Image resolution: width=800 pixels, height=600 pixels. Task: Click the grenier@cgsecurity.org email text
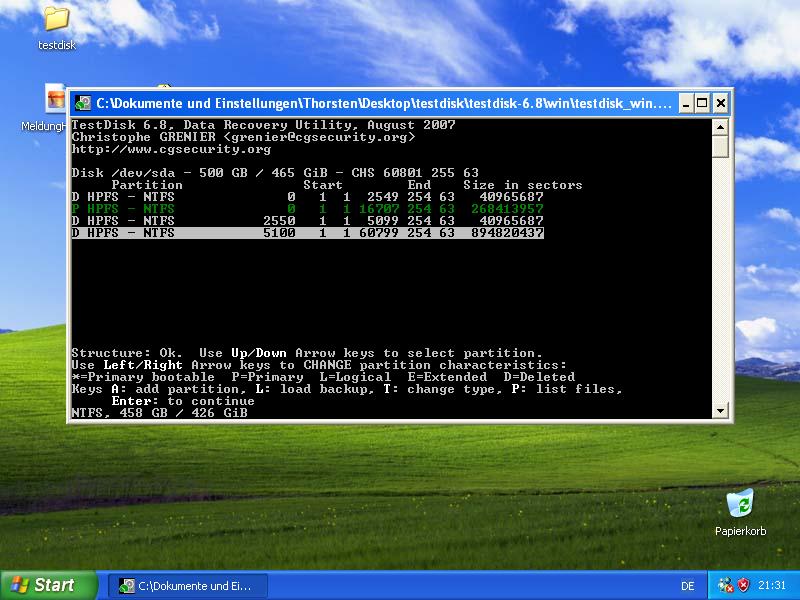(x=319, y=137)
